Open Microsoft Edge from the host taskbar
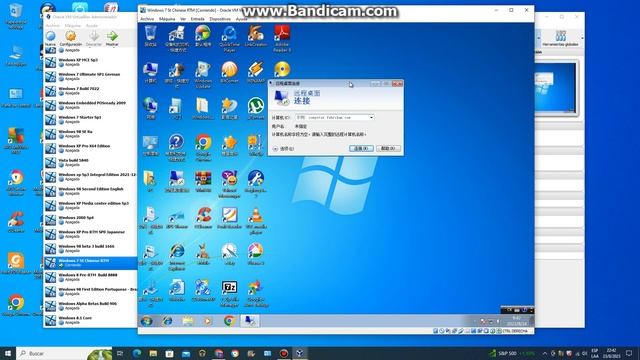This screenshot has width=640, height=360. point(136,353)
